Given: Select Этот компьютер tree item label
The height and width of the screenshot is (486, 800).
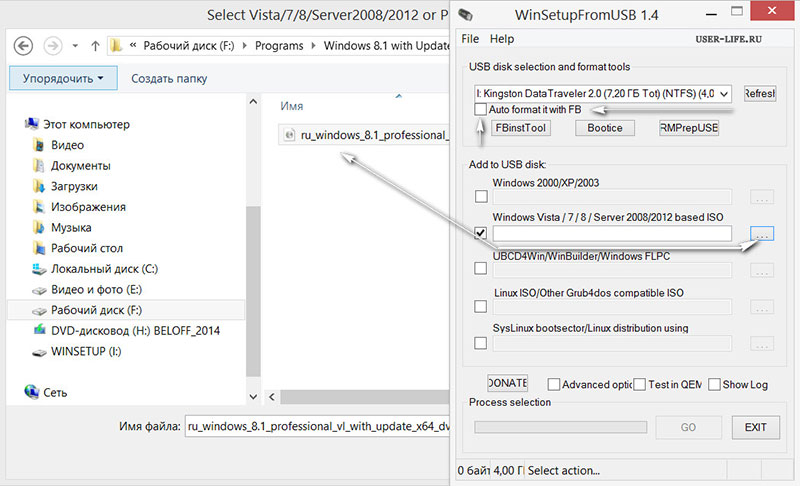Looking at the screenshot, I should [86, 124].
